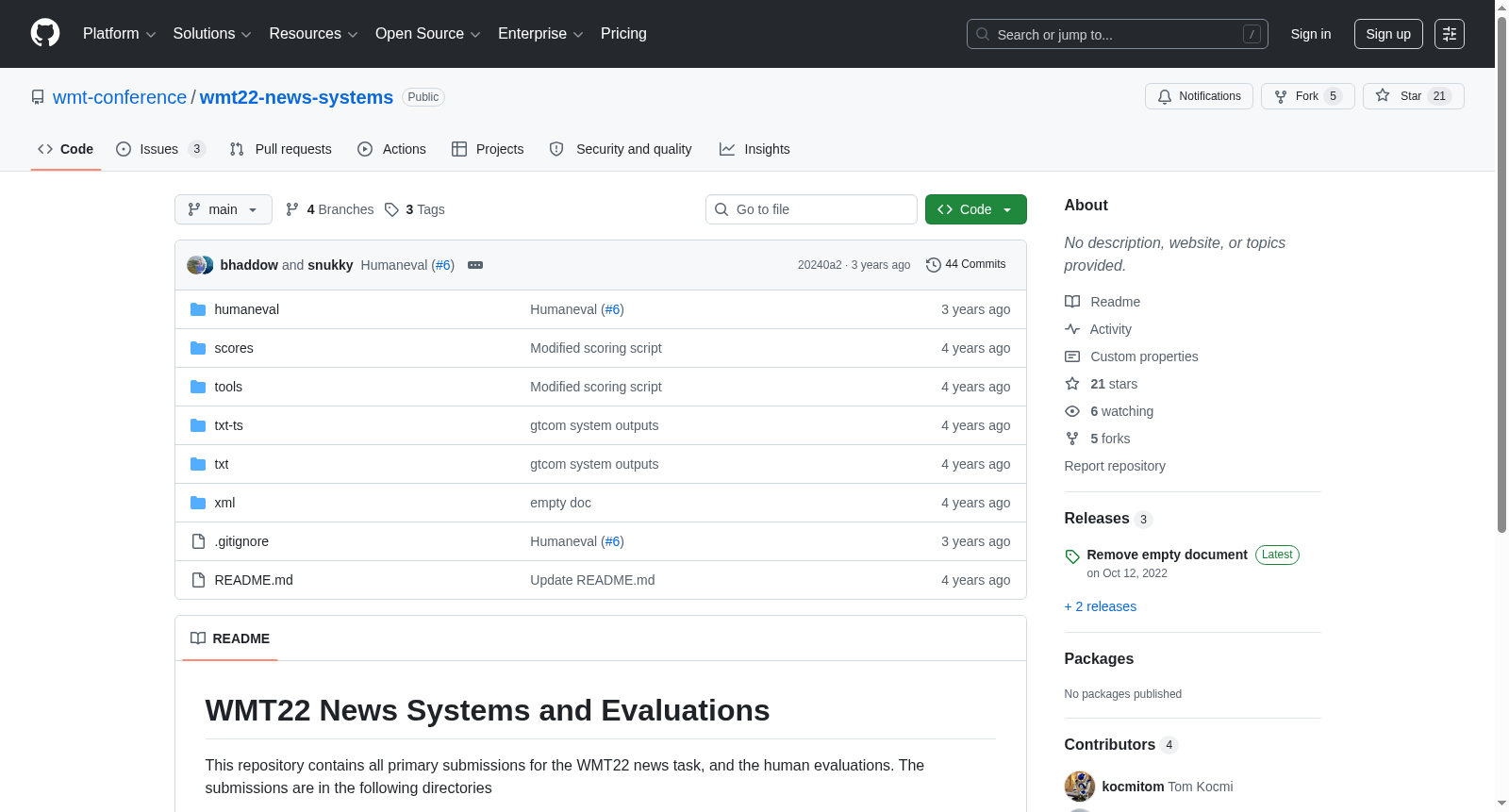Click the tag icon beside latest release

pyautogui.click(x=1072, y=556)
